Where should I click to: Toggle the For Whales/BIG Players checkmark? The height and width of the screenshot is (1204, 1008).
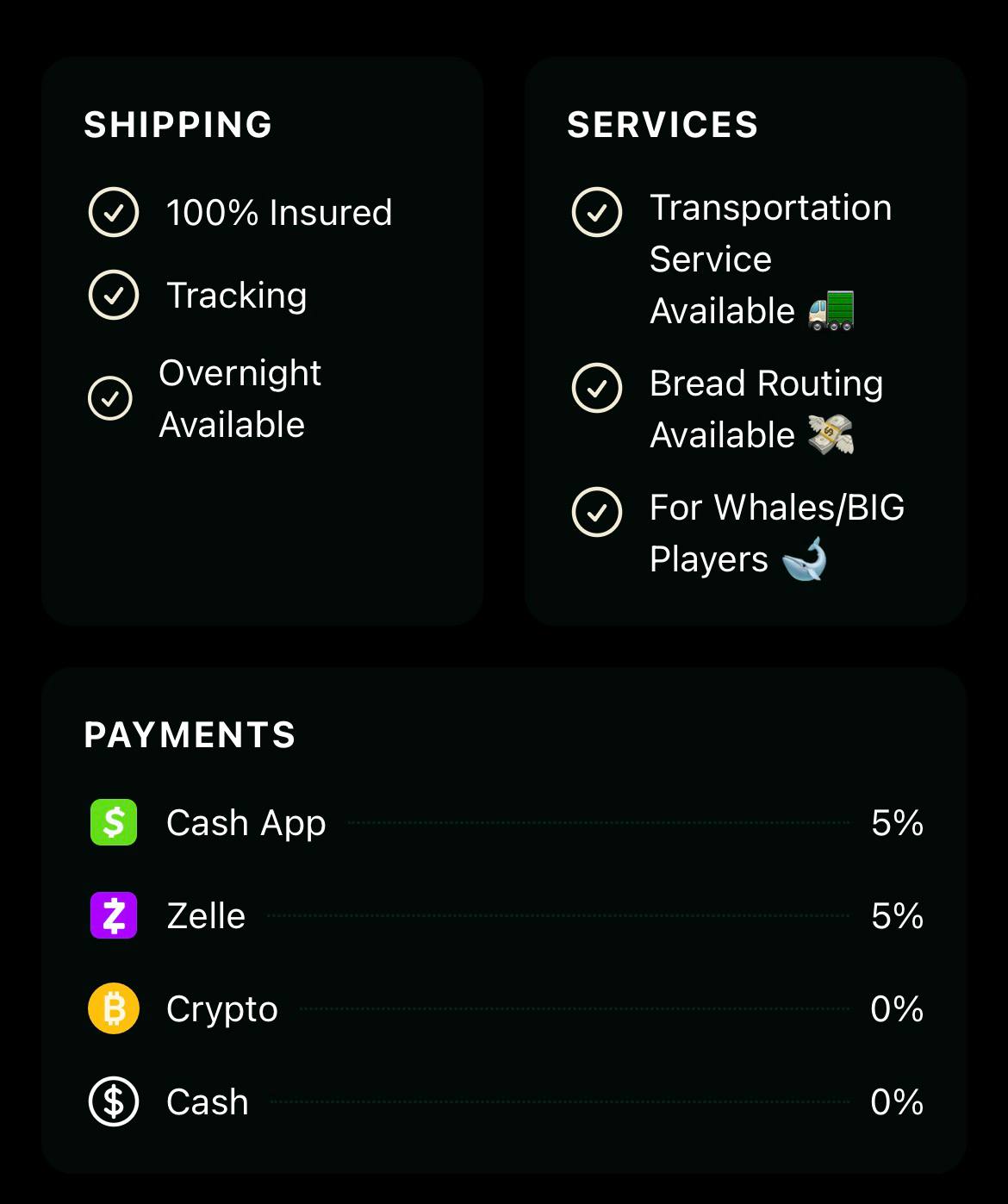click(x=597, y=512)
